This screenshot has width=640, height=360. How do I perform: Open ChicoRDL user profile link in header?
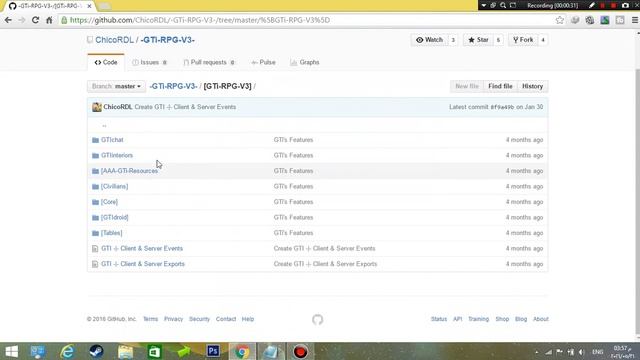[114, 40]
